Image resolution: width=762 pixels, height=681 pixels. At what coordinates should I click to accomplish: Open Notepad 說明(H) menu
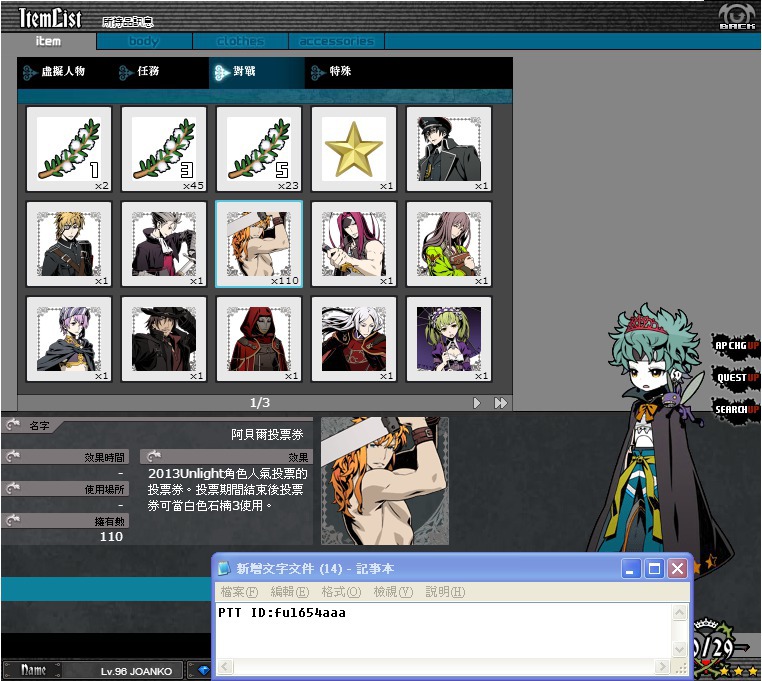tap(445, 592)
